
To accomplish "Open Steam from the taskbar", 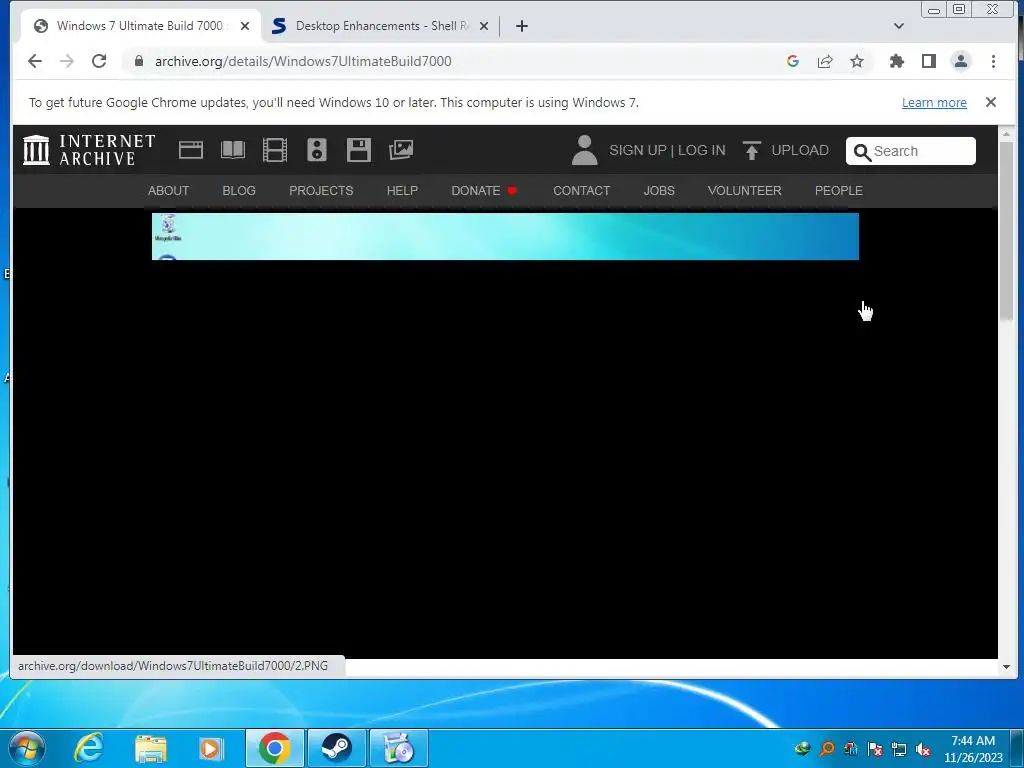I will [336, 748].
